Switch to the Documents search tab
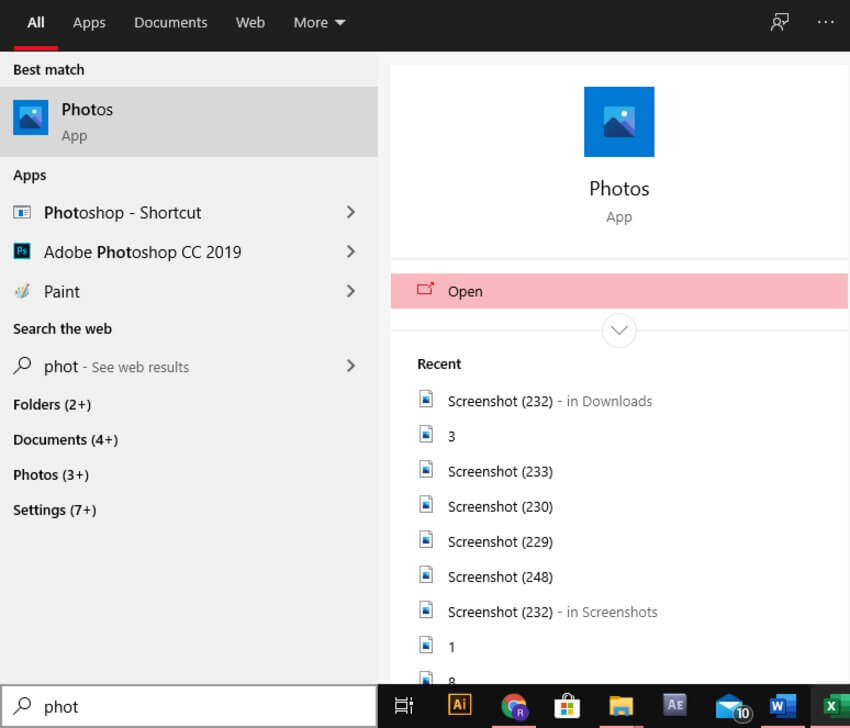Viewport: 850px width, 728px height. (x=170, y=23)
